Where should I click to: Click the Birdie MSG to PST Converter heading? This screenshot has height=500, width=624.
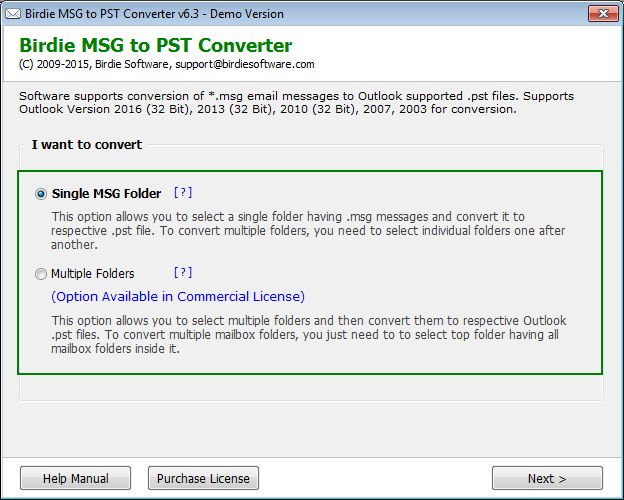coord(156,45)
